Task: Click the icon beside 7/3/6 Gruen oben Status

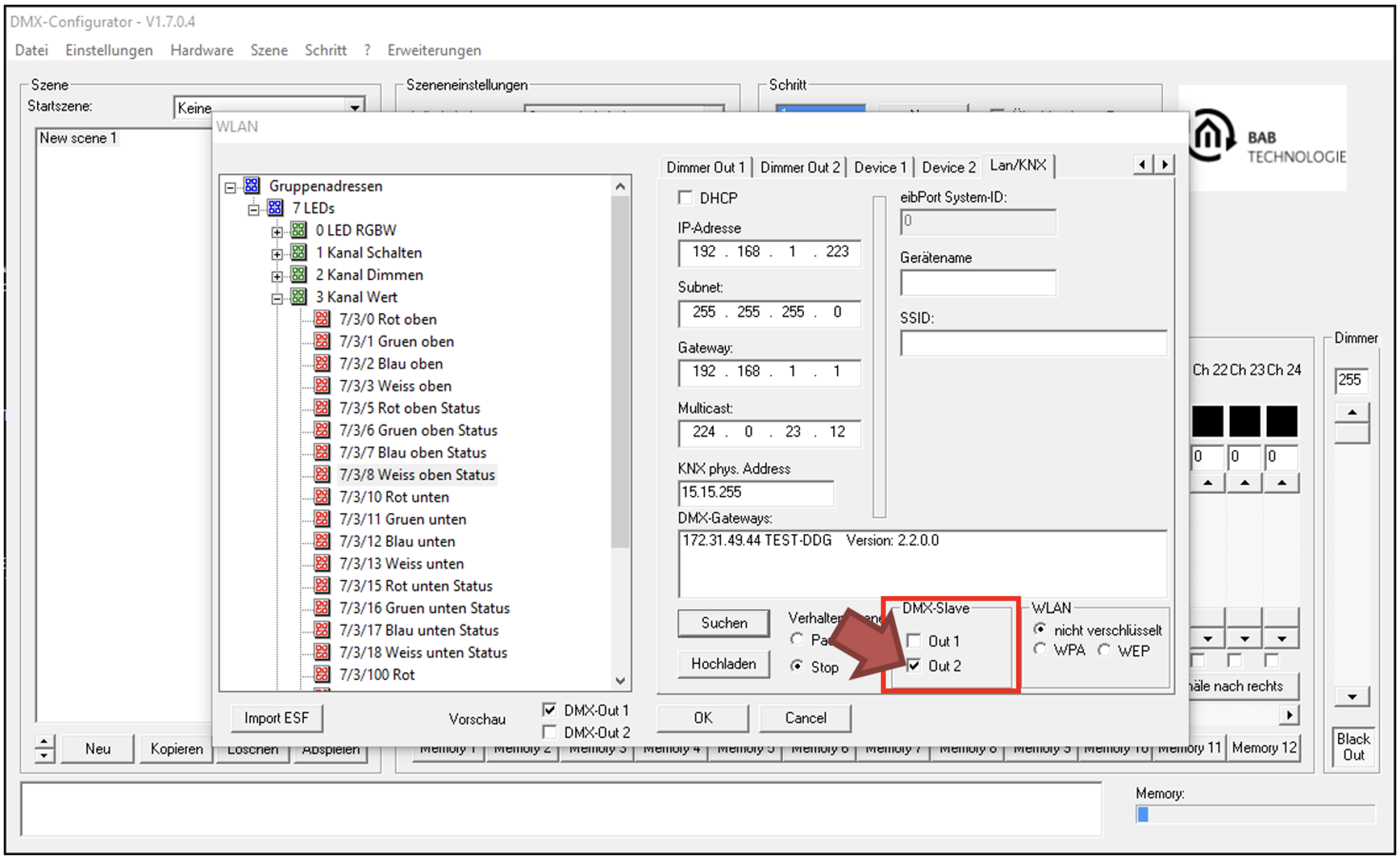Action: click(x=322, y=429)
